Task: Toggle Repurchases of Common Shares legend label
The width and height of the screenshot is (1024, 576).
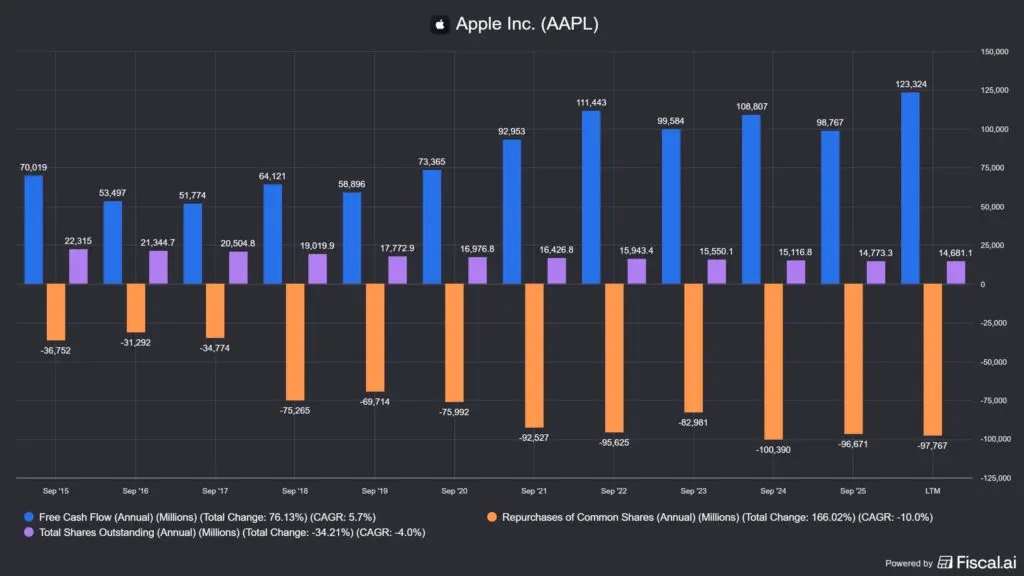Action: [x=717, y=517]
